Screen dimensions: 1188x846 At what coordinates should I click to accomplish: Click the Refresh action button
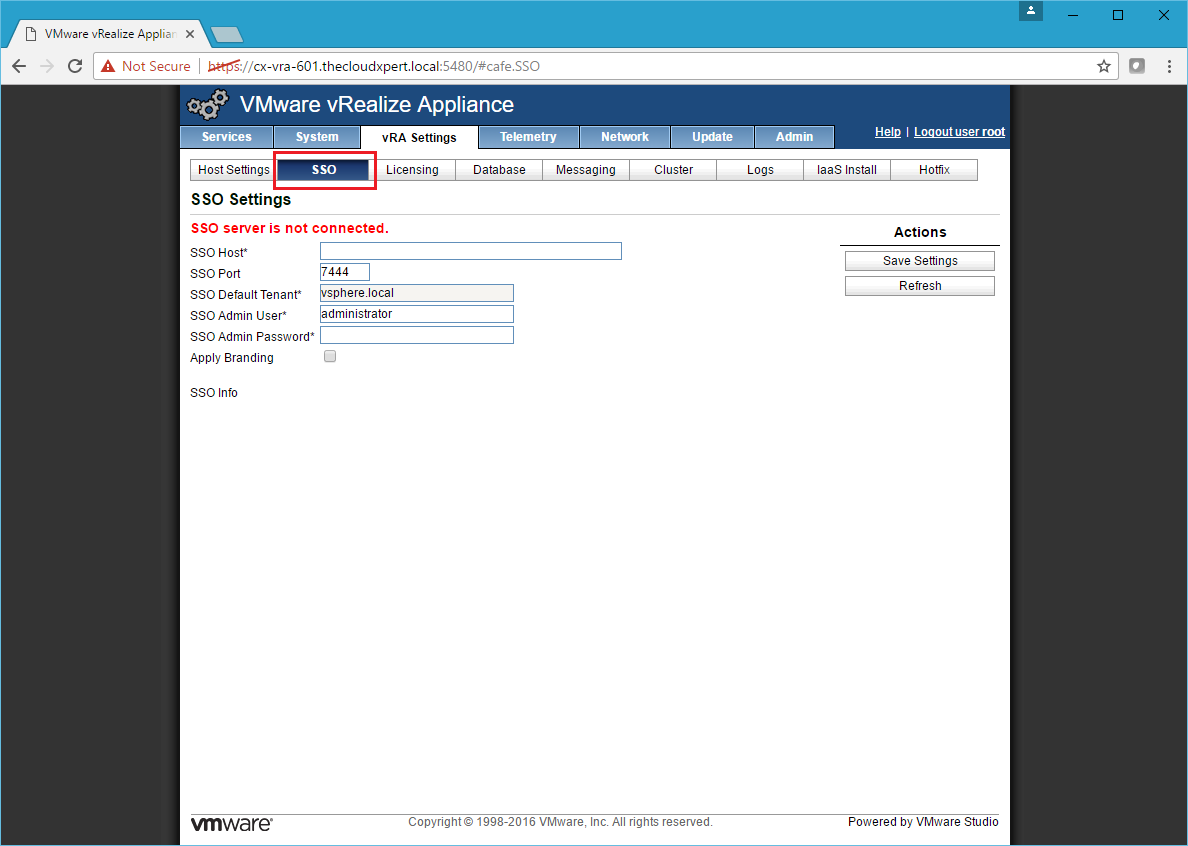pos(919,286)
